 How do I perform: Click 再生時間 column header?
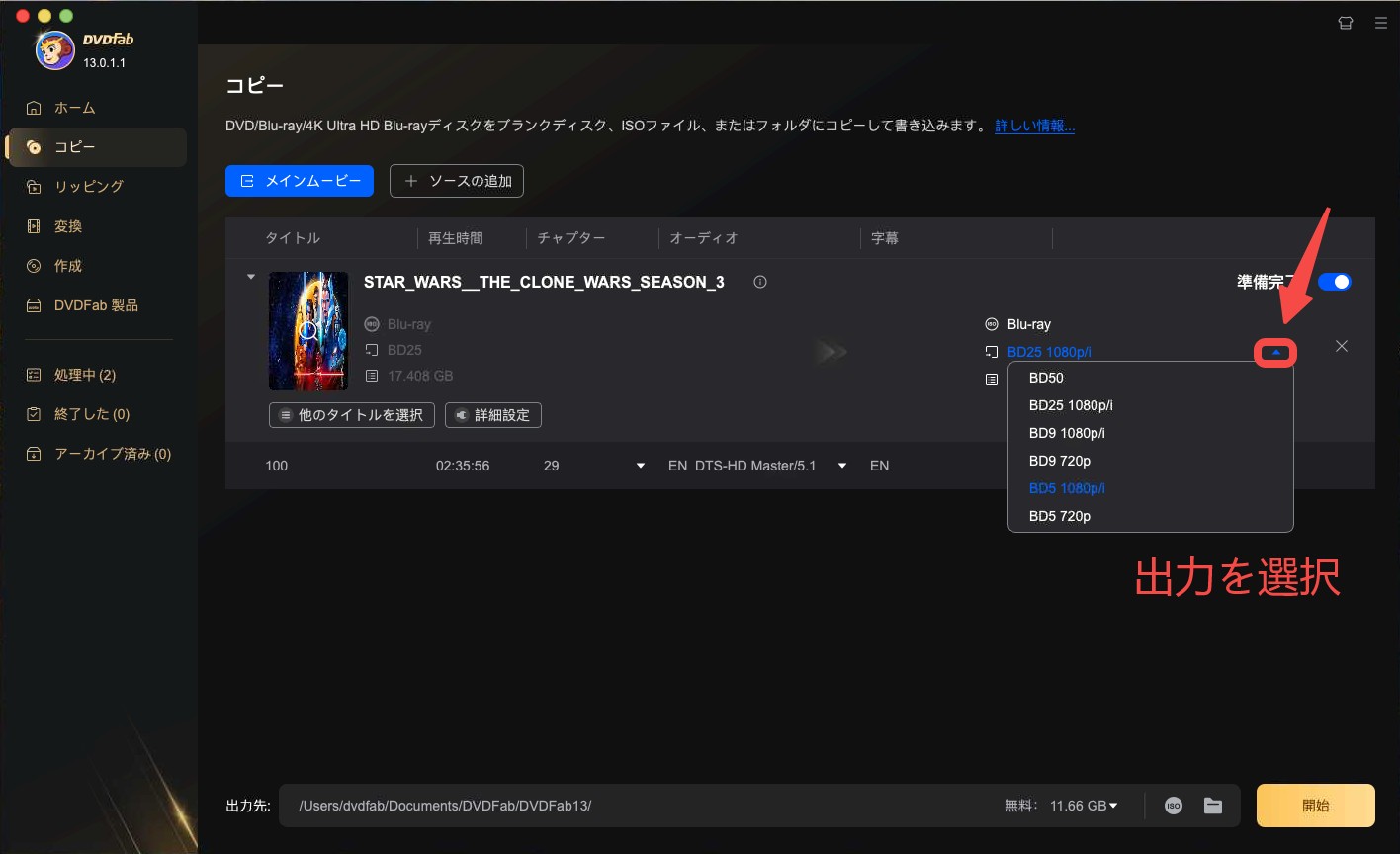pyautogui.click(x=456, y=238)
